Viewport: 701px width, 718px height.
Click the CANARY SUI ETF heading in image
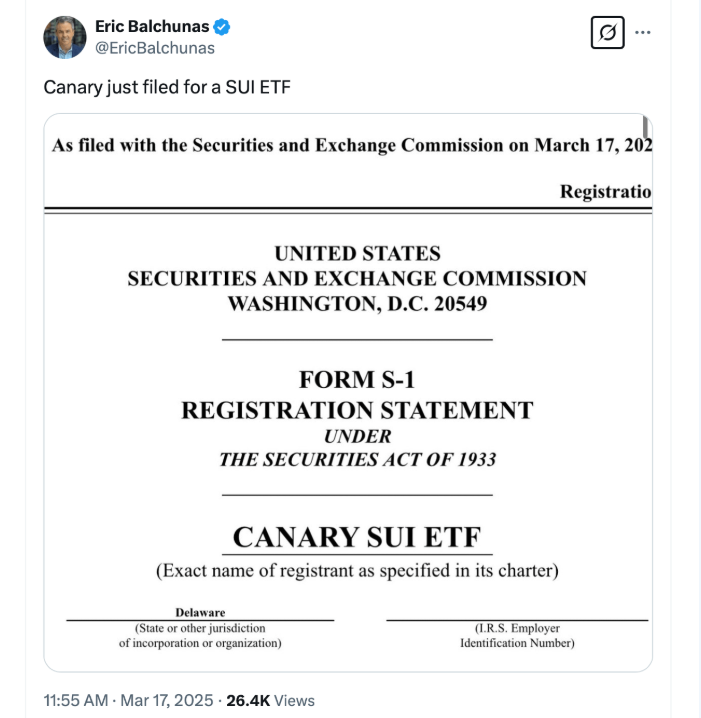point(357,537)
